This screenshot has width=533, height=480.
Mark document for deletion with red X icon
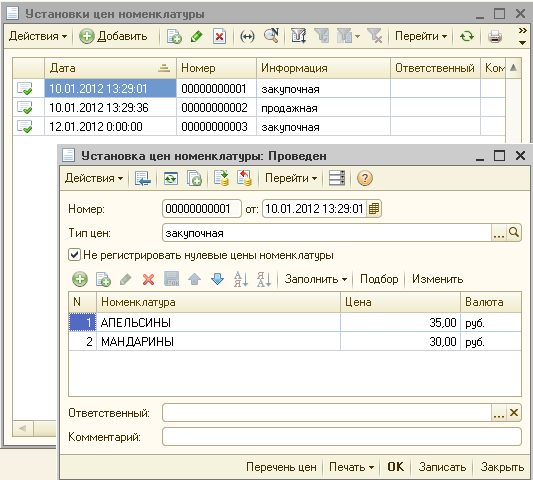tap(219, 36)
